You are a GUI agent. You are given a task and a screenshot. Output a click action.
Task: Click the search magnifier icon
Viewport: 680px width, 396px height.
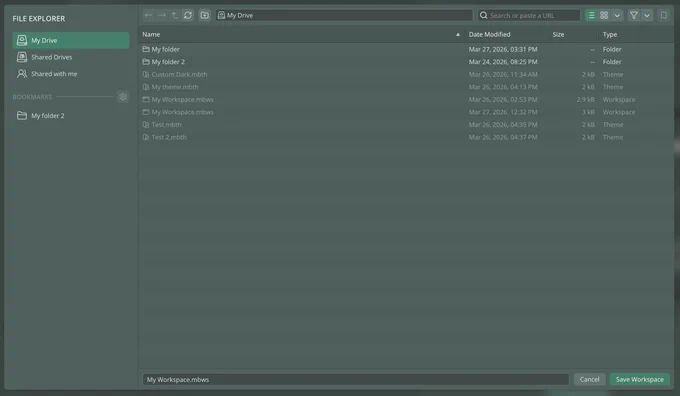click(x=484, y=16)
